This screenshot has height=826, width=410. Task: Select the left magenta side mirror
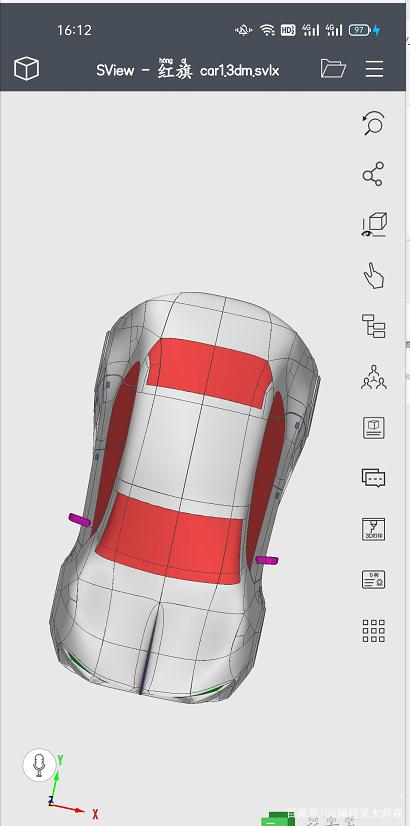click(x=80, y=520)
